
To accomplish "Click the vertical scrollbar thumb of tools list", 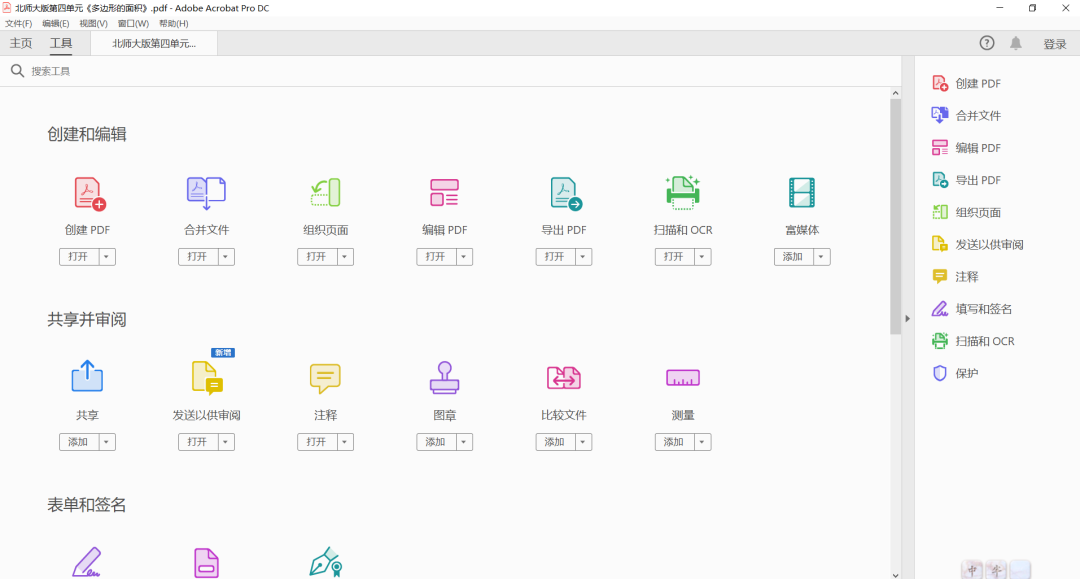I will (895, 217).
